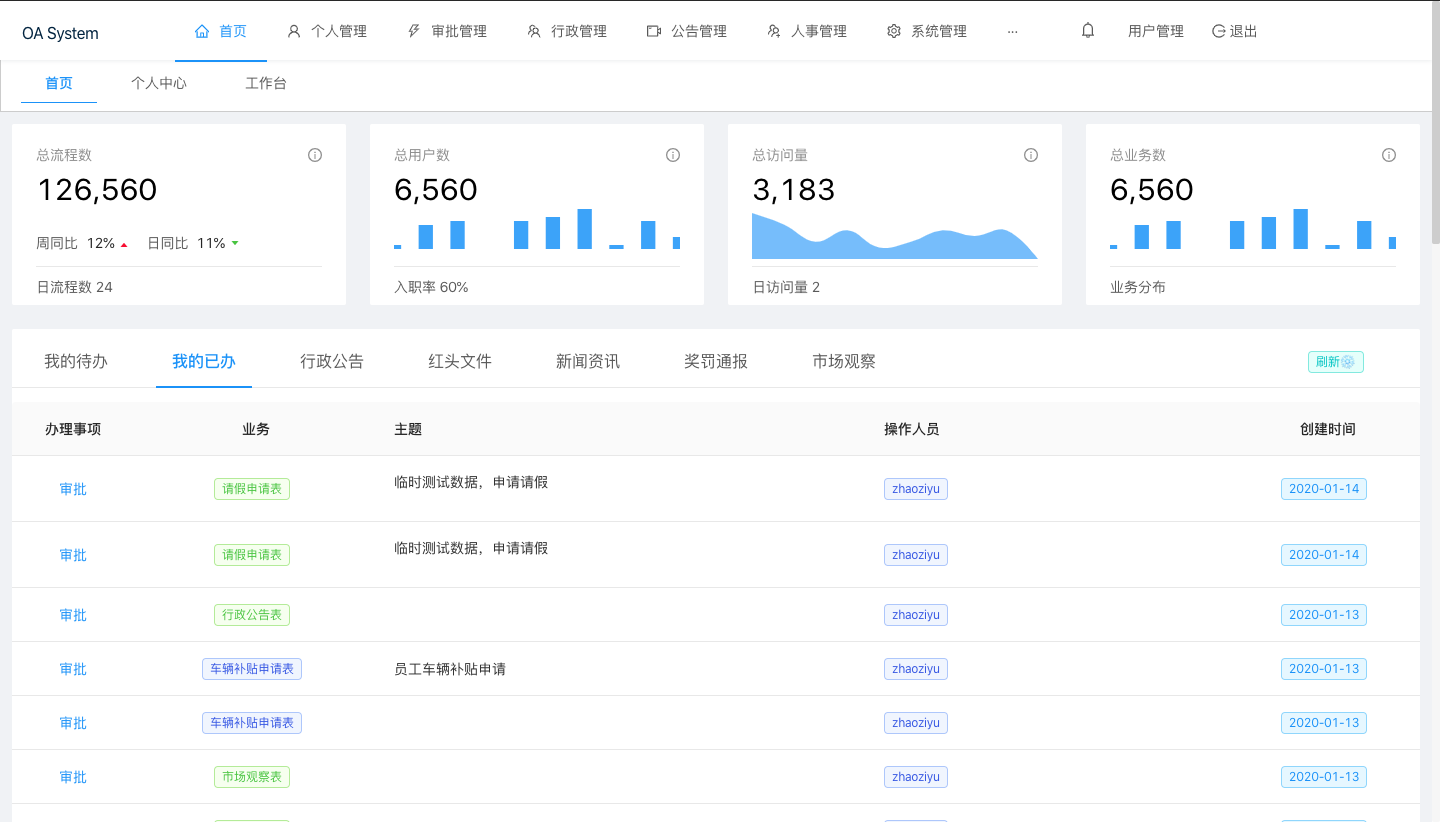
Task: Open the 行政管理 menu
Action: coord(567,31)
